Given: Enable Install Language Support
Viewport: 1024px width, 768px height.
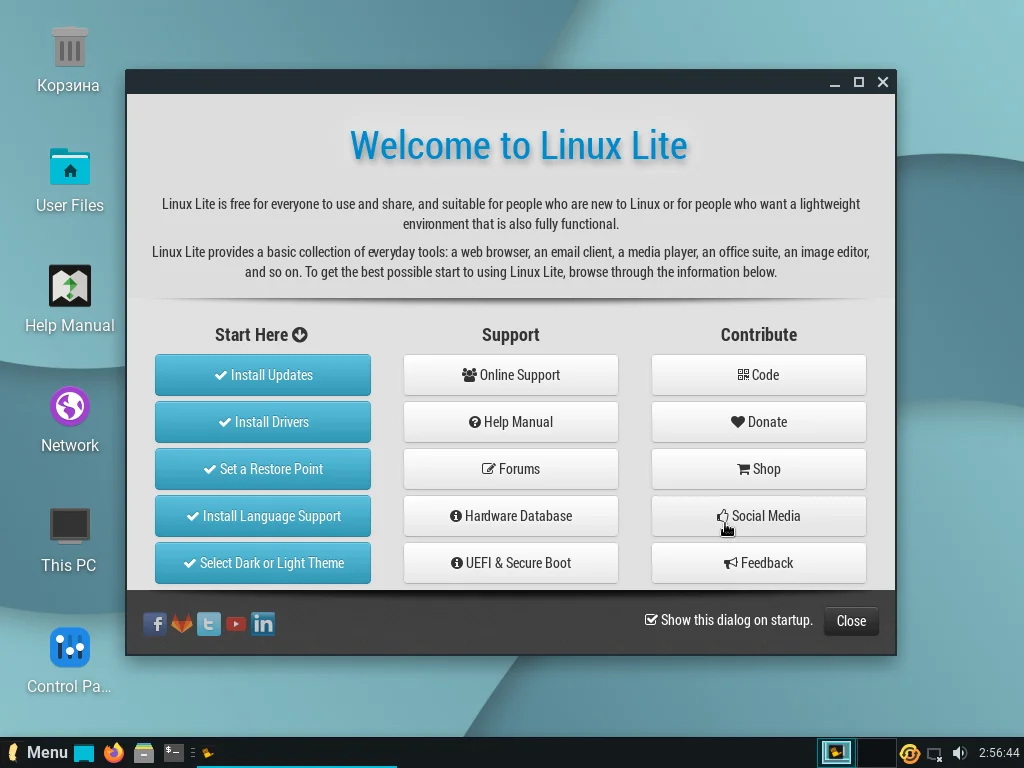Looking at the screenshot, I should point(262,516).
